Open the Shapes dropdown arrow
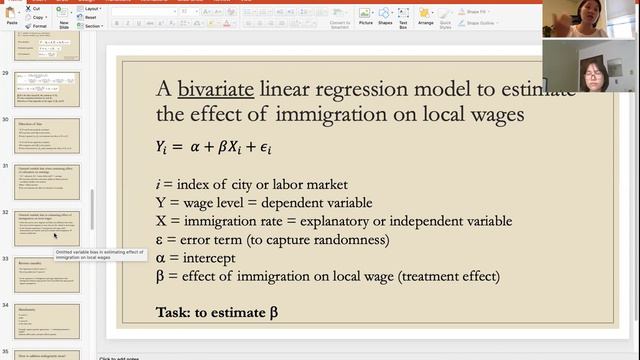Image resolution: width=640 pixels, height=360 pixels. [x=393, y=13]
